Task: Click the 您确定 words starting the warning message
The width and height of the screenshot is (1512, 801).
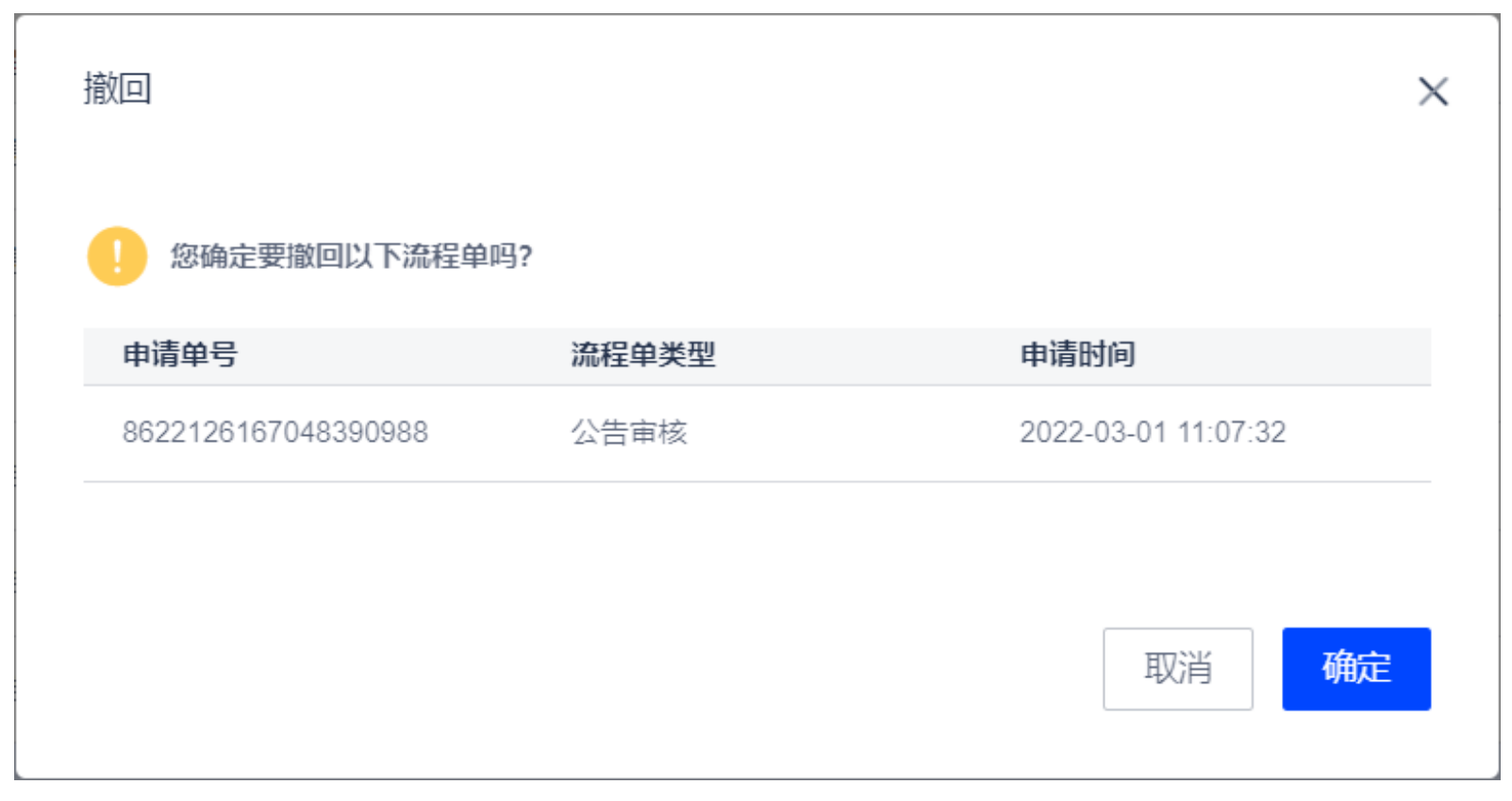Action: tap(213, 256)
